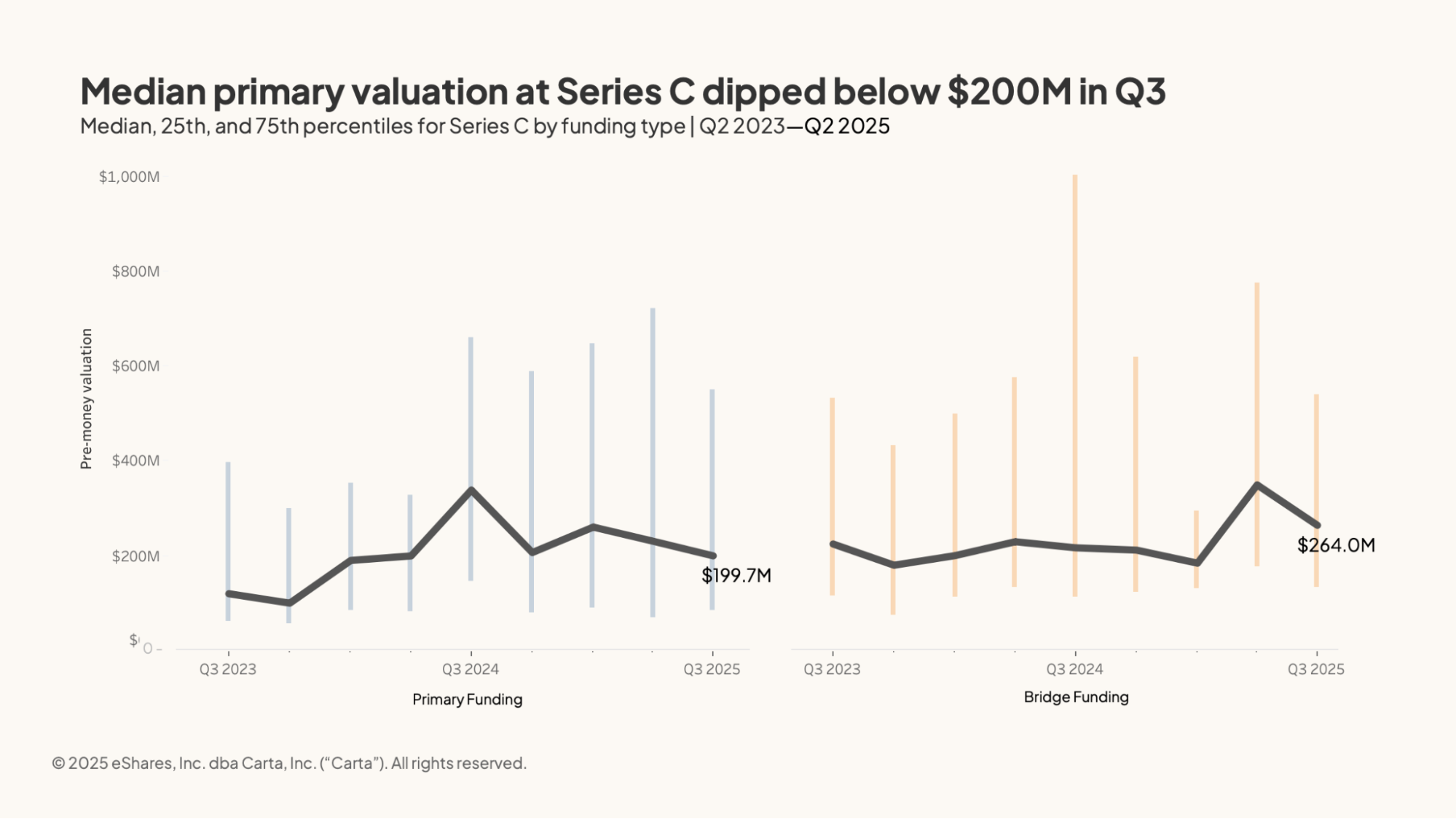Screen dimensions: 1456x819
Task: Click the subtitle describing percentiles by funding type
Action: pyautogui.click(x=484, y=127)
